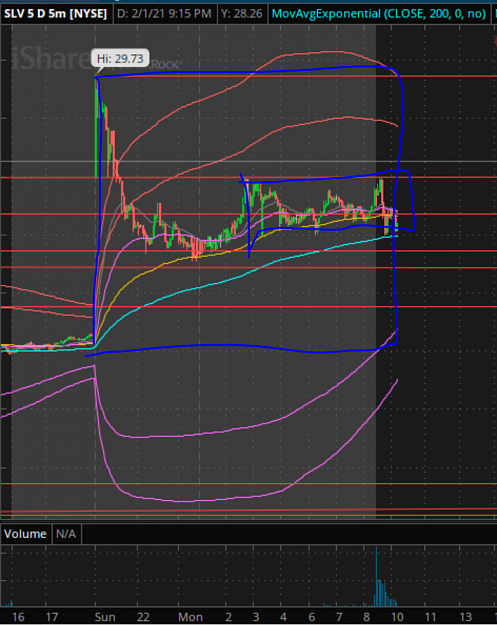
Task: Click the 4 label on time axis
Action: 283,617
